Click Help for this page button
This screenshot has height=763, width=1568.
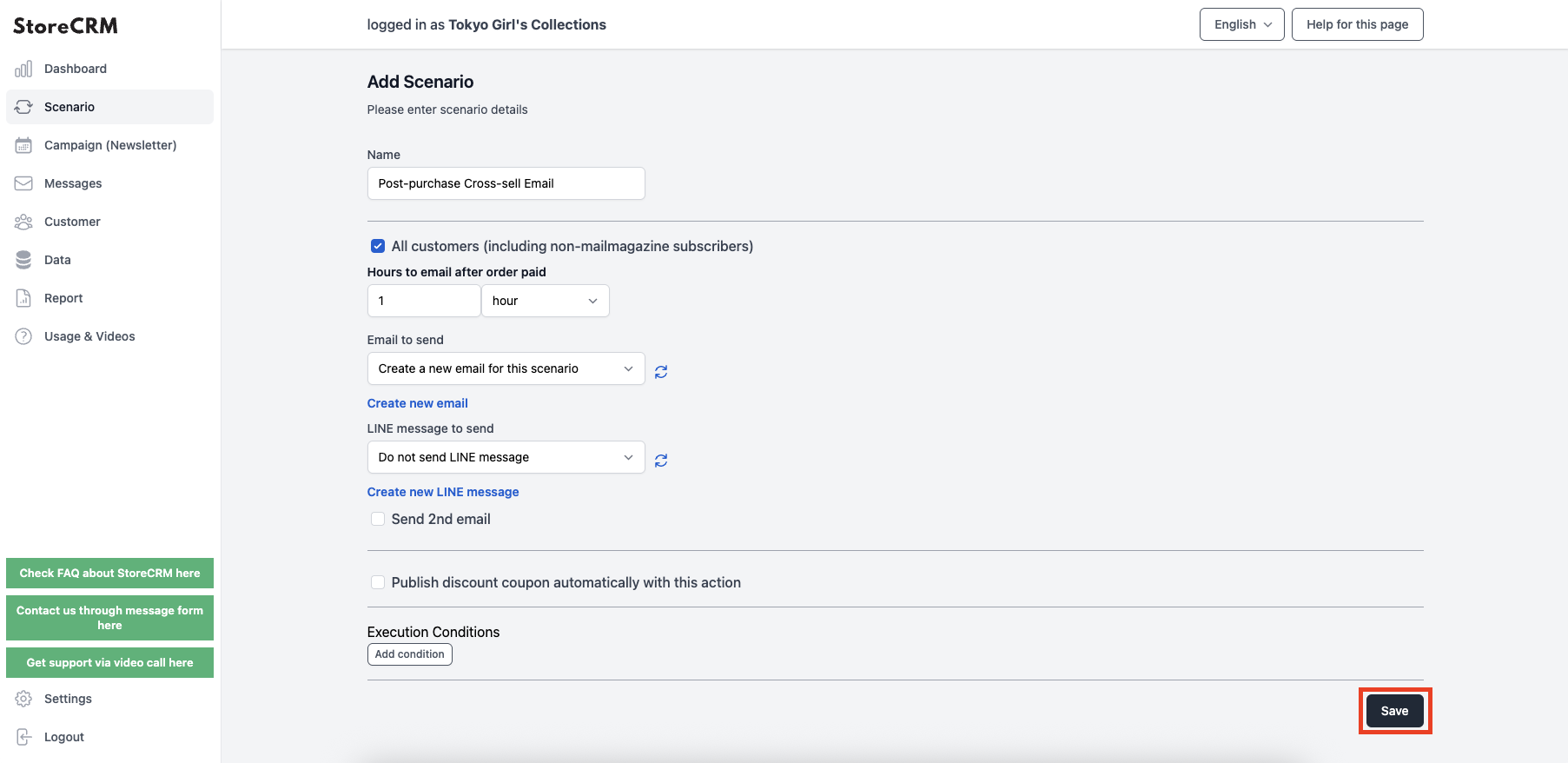coord(1358,24)
